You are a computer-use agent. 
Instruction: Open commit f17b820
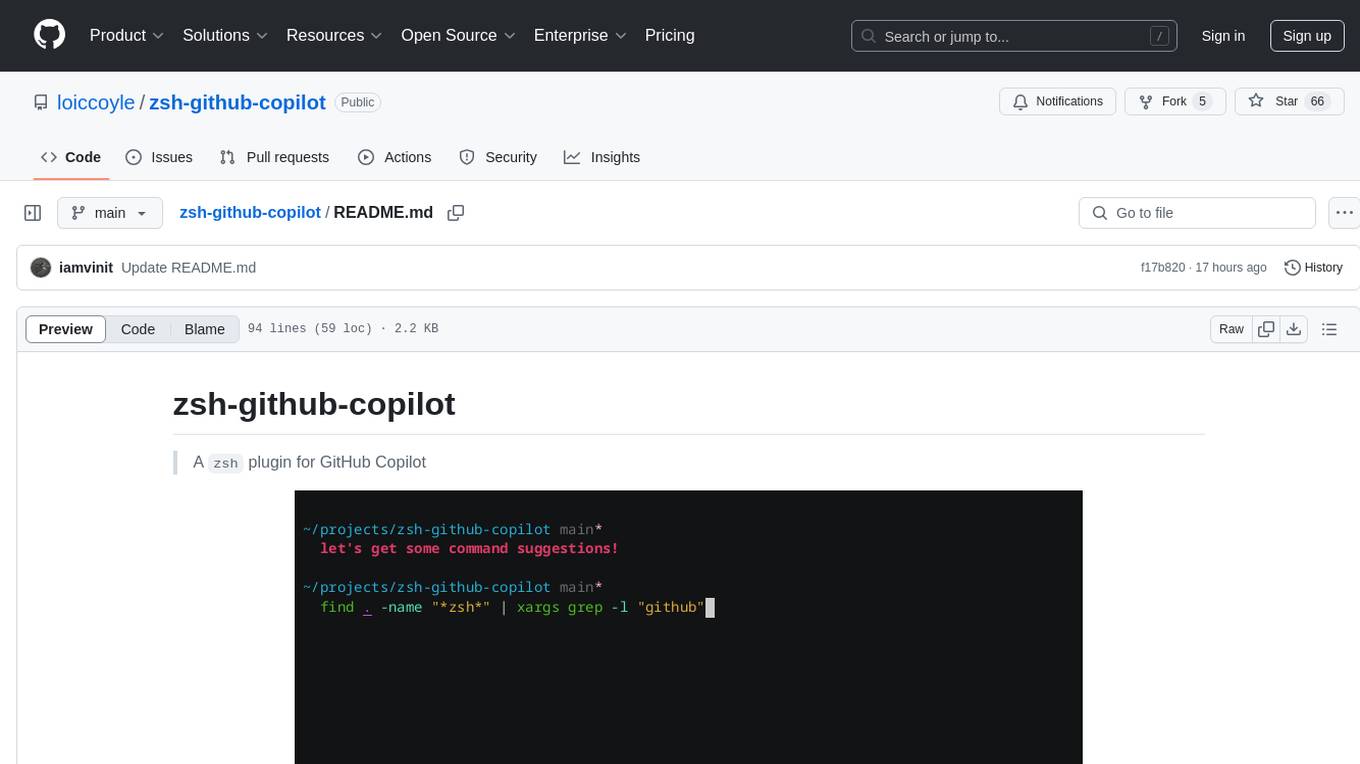pyautogui.click(x=1162, y=268)
